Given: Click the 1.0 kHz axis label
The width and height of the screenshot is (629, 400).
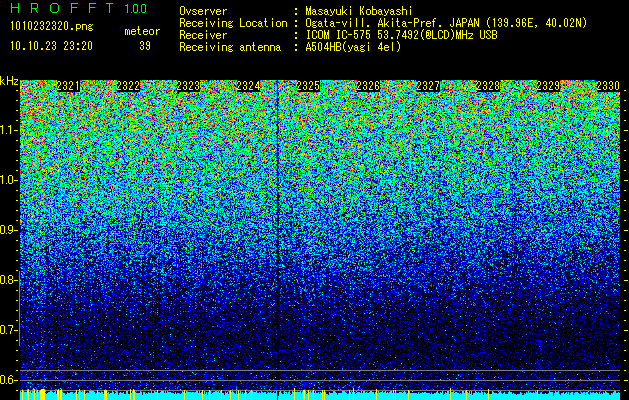Looking at the screenshot, I should [8, 180].
